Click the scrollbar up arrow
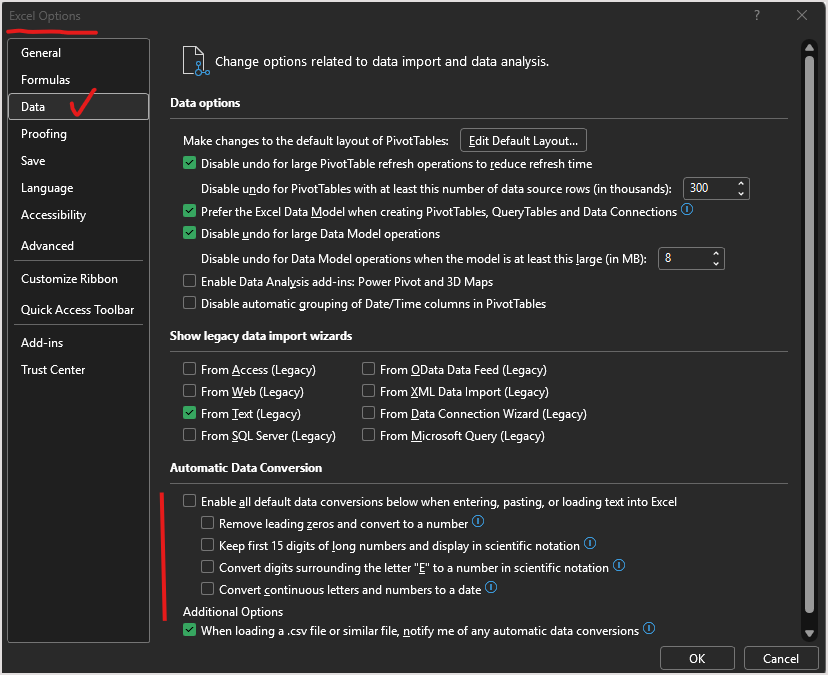828x675 pixels. [x=809, y=47]
